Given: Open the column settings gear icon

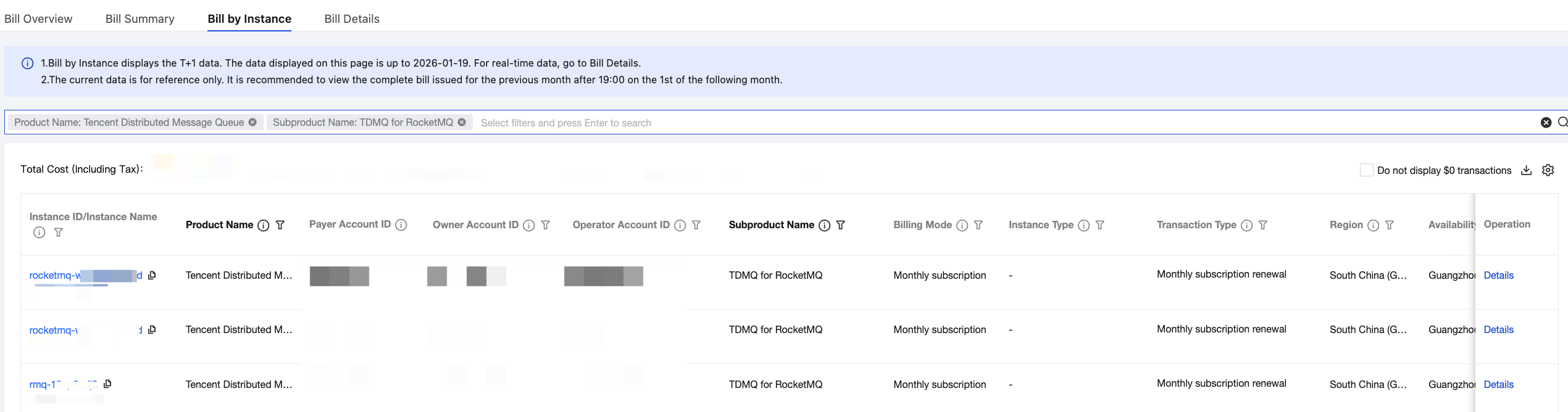Looking at the screenshot, I should (x=1548, y=170).
